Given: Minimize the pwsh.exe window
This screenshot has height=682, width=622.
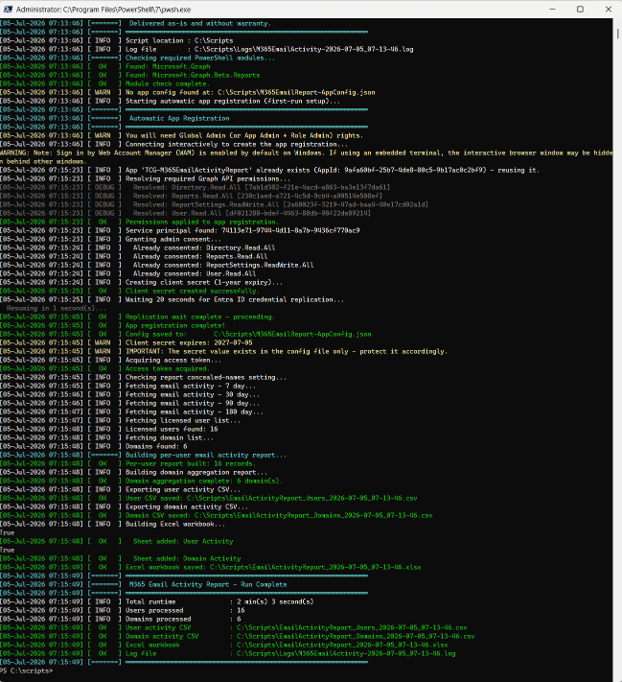Looking at the screenshot, I should (552, 9).
